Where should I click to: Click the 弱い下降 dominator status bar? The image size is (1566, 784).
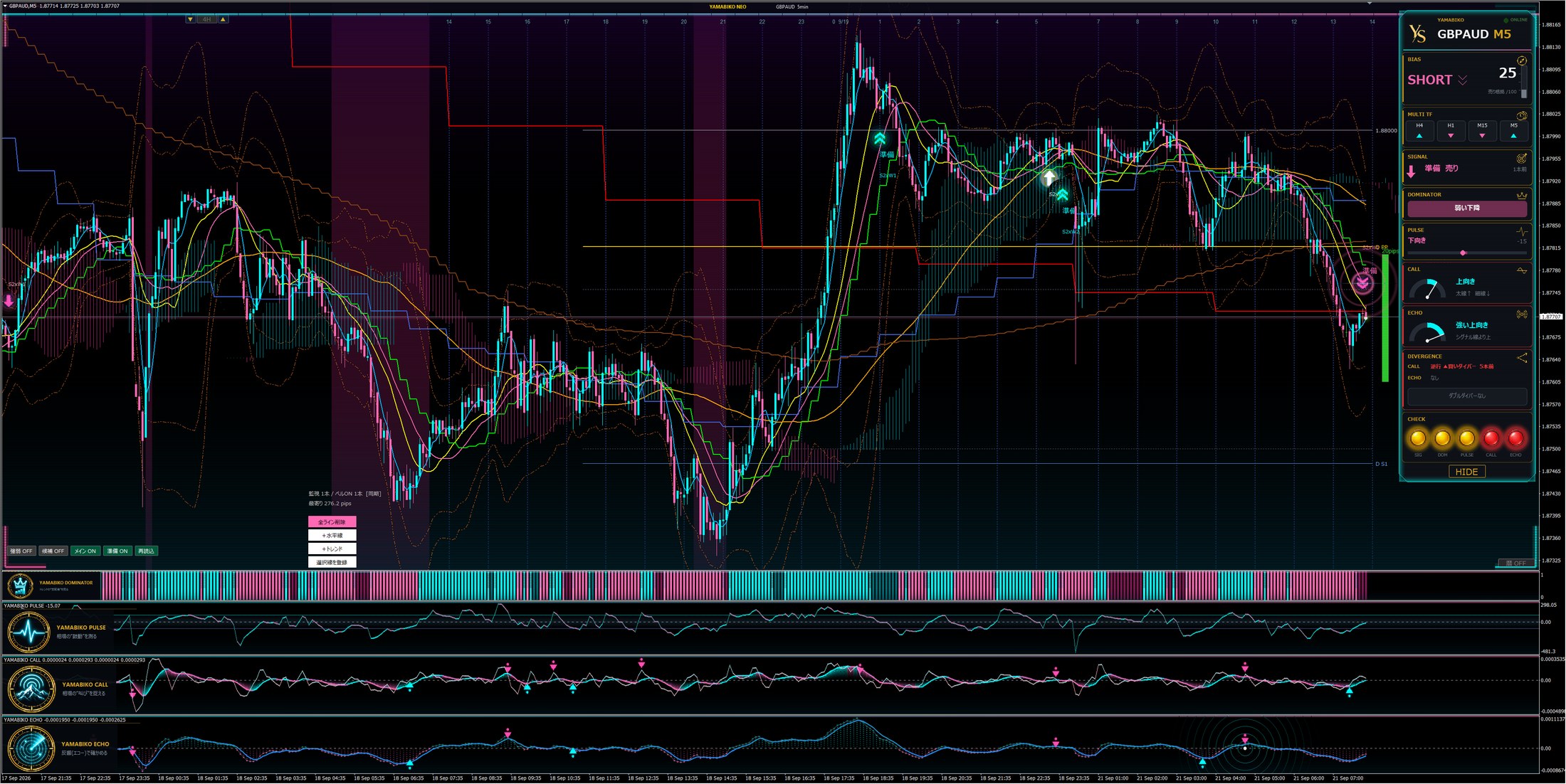(1467, 208)
